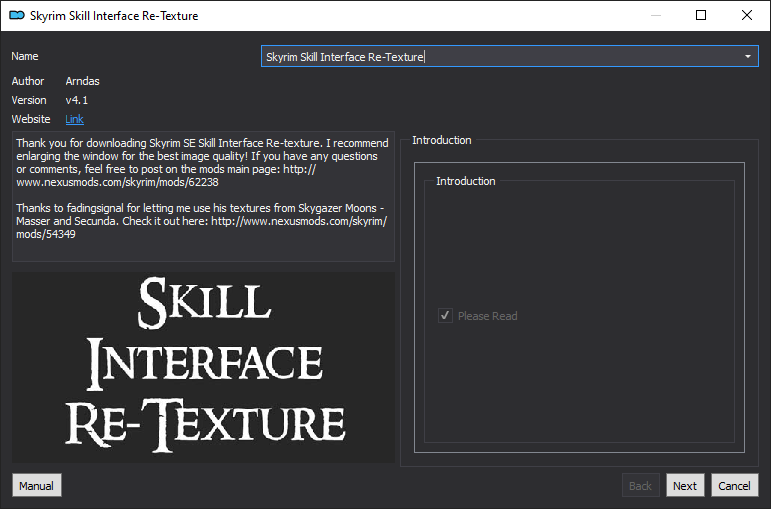Switch to Manual installation
The width and height of the screenshot is (771, 509).
[37, 485]
